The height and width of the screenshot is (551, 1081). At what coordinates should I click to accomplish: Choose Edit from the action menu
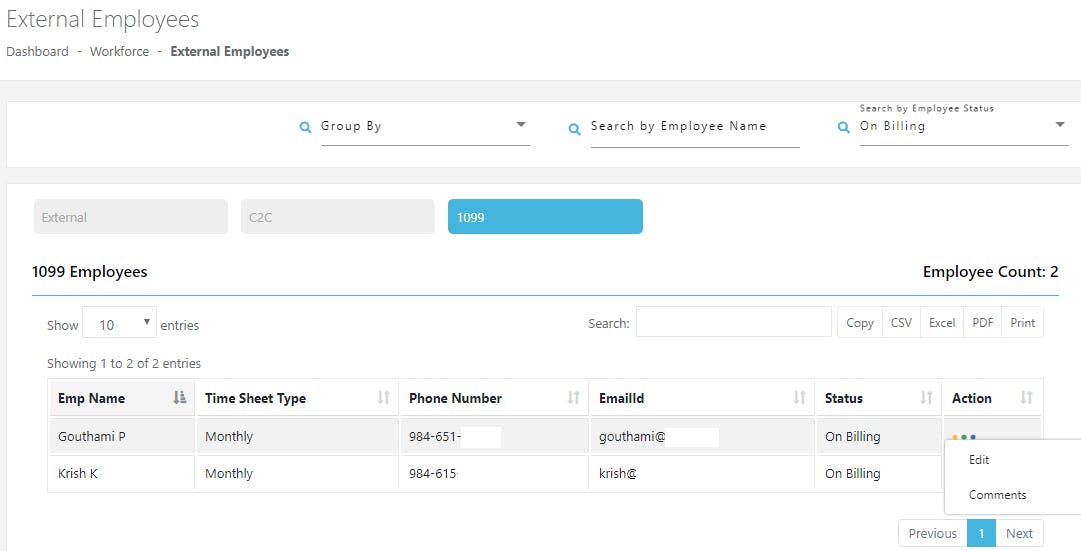[979, 460]
